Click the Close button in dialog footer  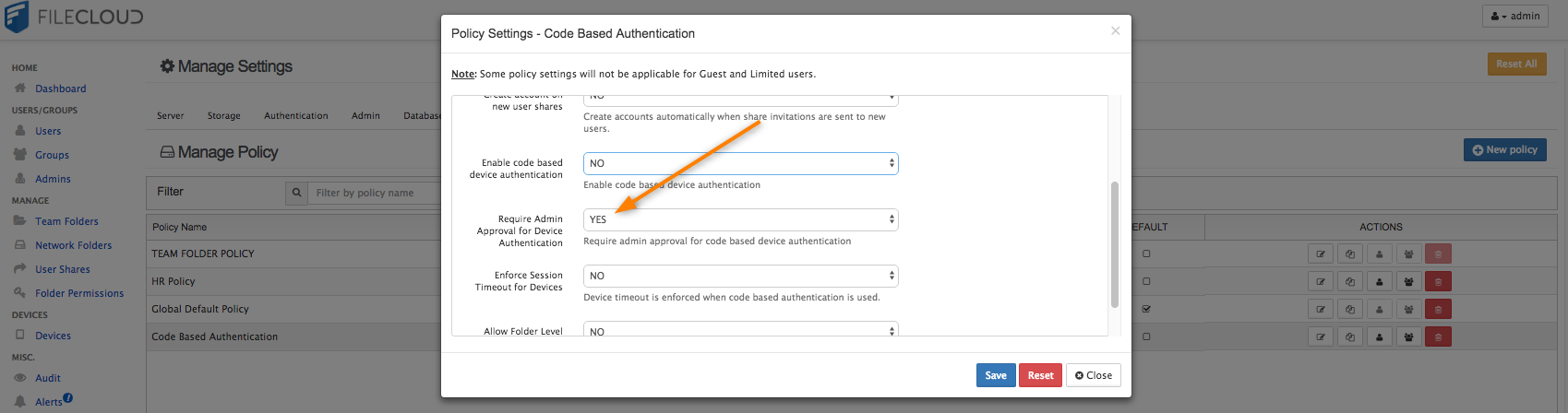(1094, 375)
